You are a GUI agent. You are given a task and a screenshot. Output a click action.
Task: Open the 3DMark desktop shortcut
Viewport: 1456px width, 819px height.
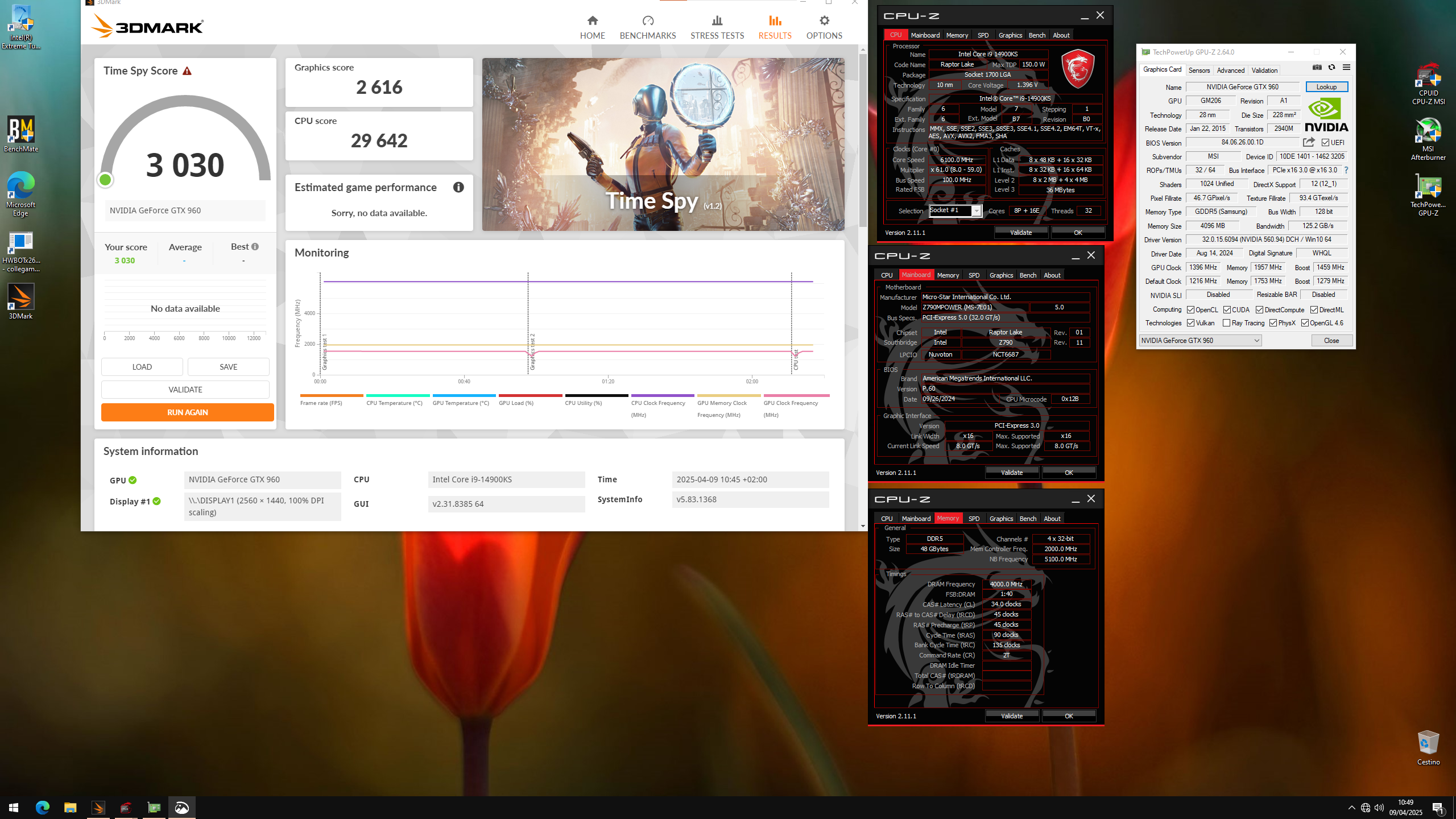coord(21,301)
